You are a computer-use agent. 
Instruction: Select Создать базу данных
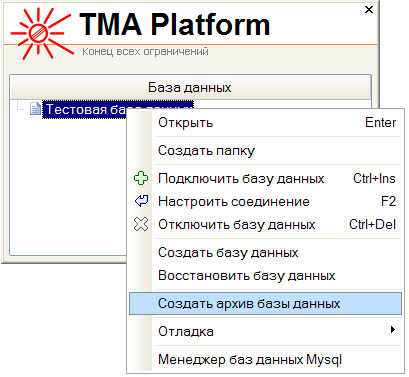[265, 252]
